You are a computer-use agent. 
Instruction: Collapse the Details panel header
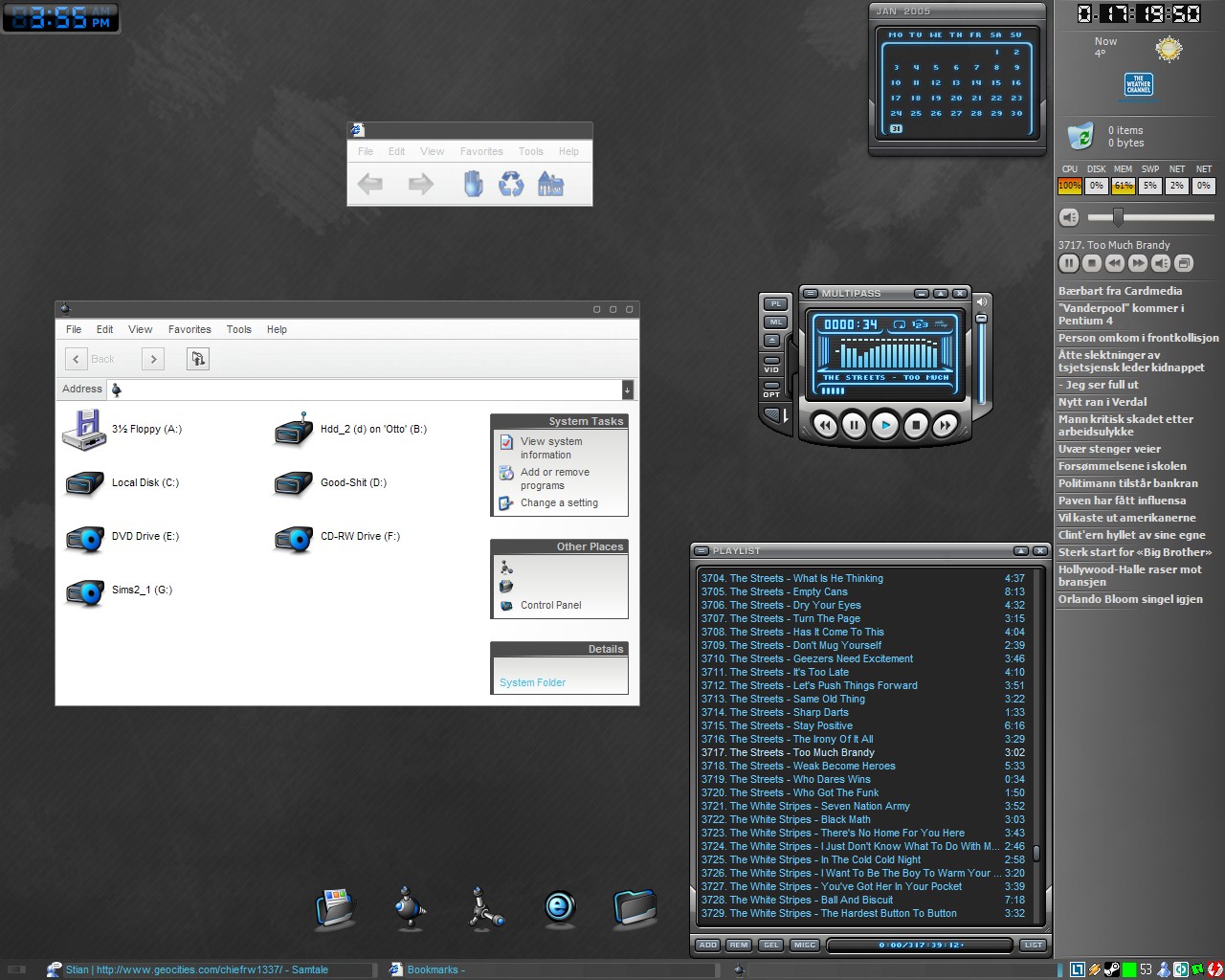click(x=559, y=649)
